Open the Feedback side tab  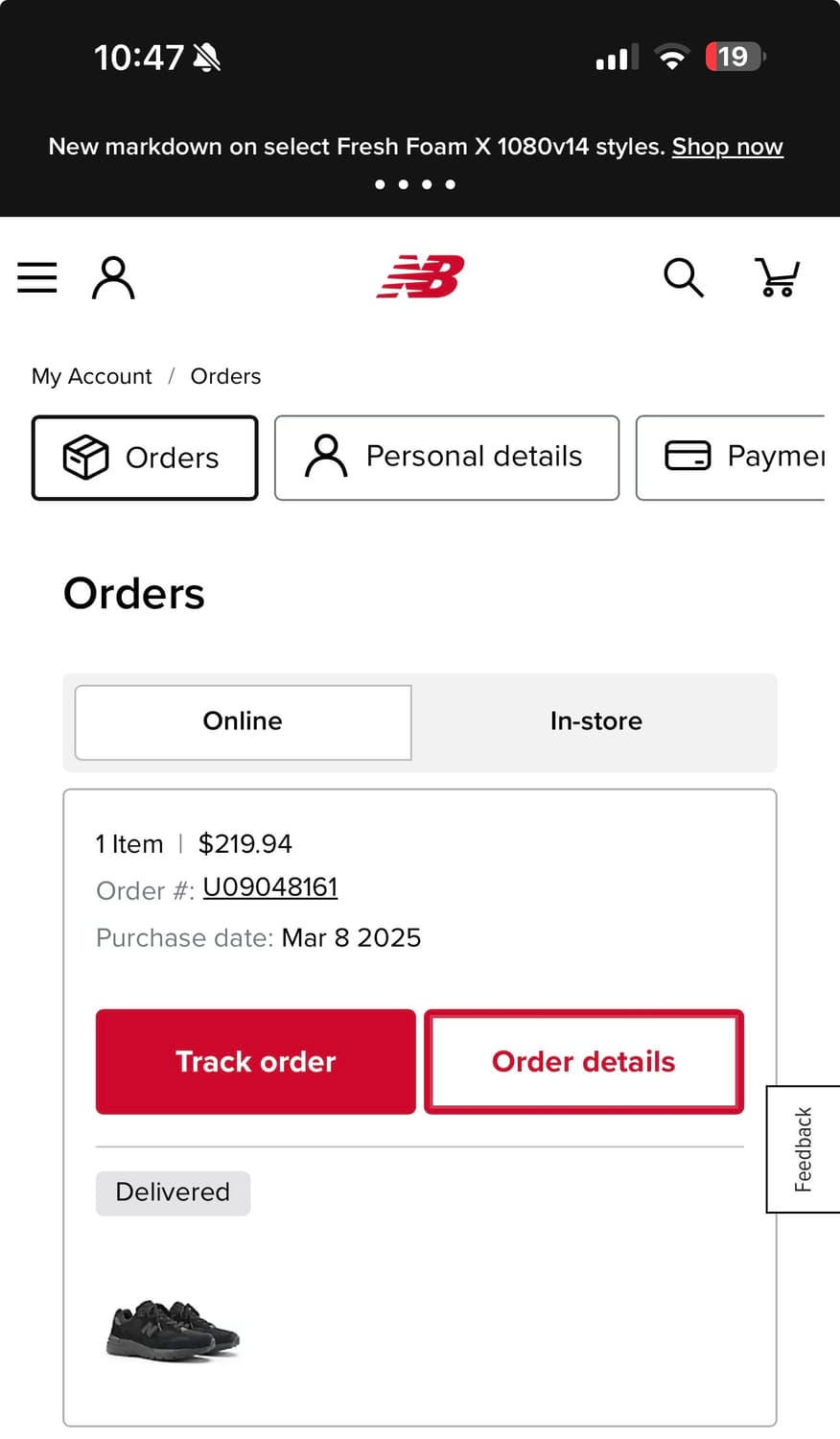pyautogui.click(x=804, y=1149)
